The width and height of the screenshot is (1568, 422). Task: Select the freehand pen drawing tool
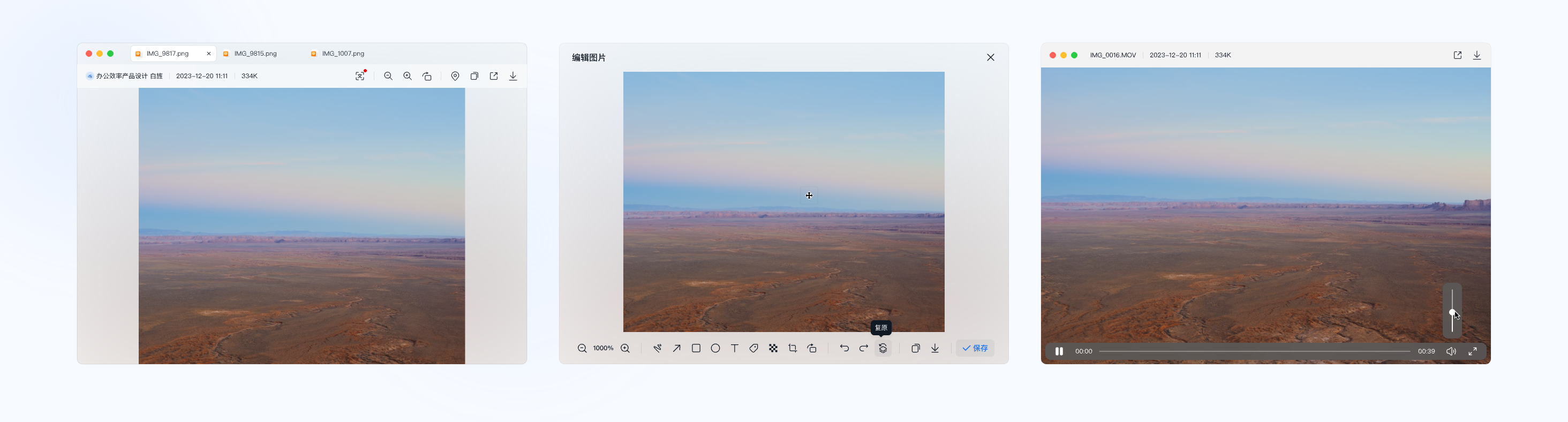click(658, 348)
